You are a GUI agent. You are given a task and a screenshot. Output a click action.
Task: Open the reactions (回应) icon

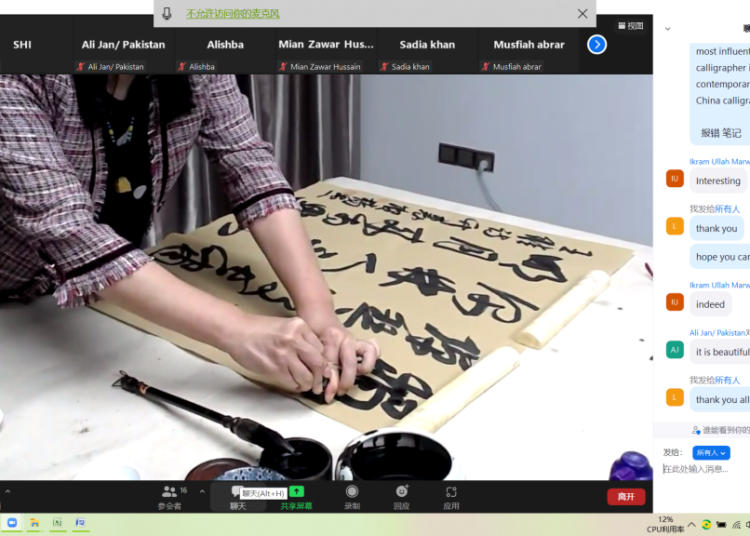401,496
